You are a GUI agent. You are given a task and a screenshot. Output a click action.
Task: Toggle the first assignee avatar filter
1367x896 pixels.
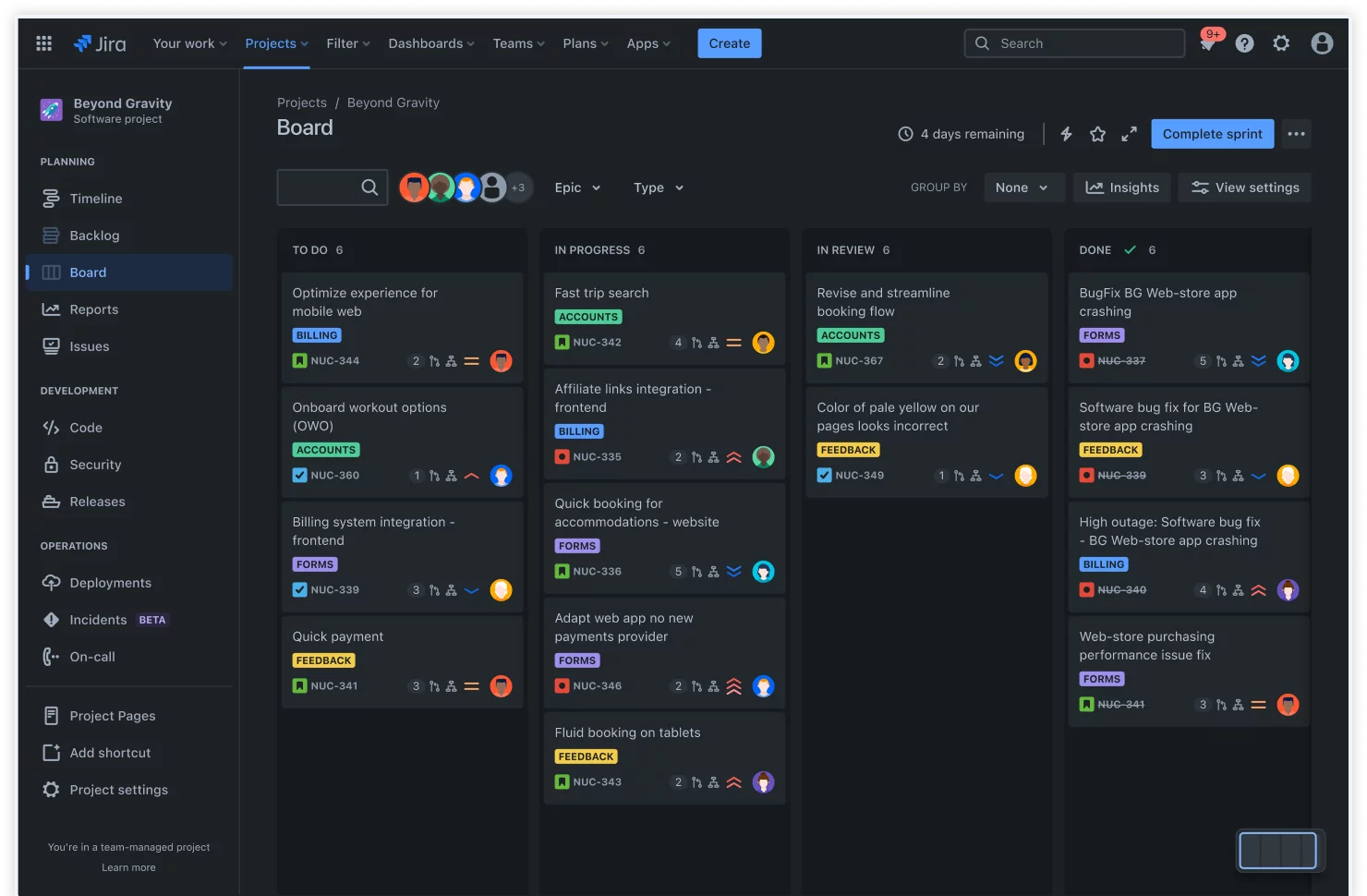point(414,187)
